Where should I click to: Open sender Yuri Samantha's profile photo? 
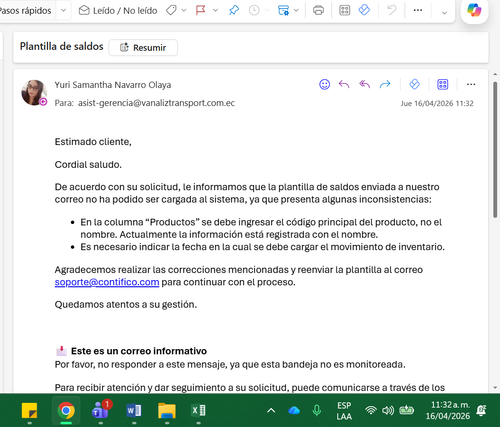pyautogui.click(x=34, y=93)
